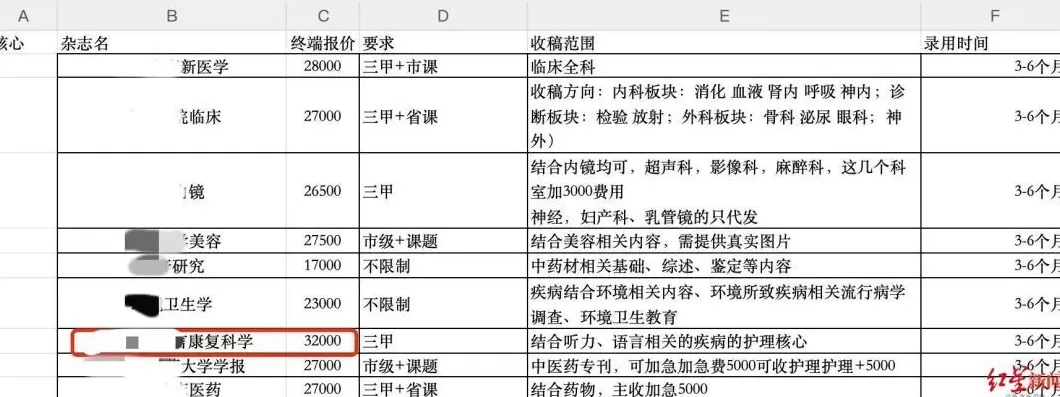Select the cell starting 中医药专刊

[724, 366]
